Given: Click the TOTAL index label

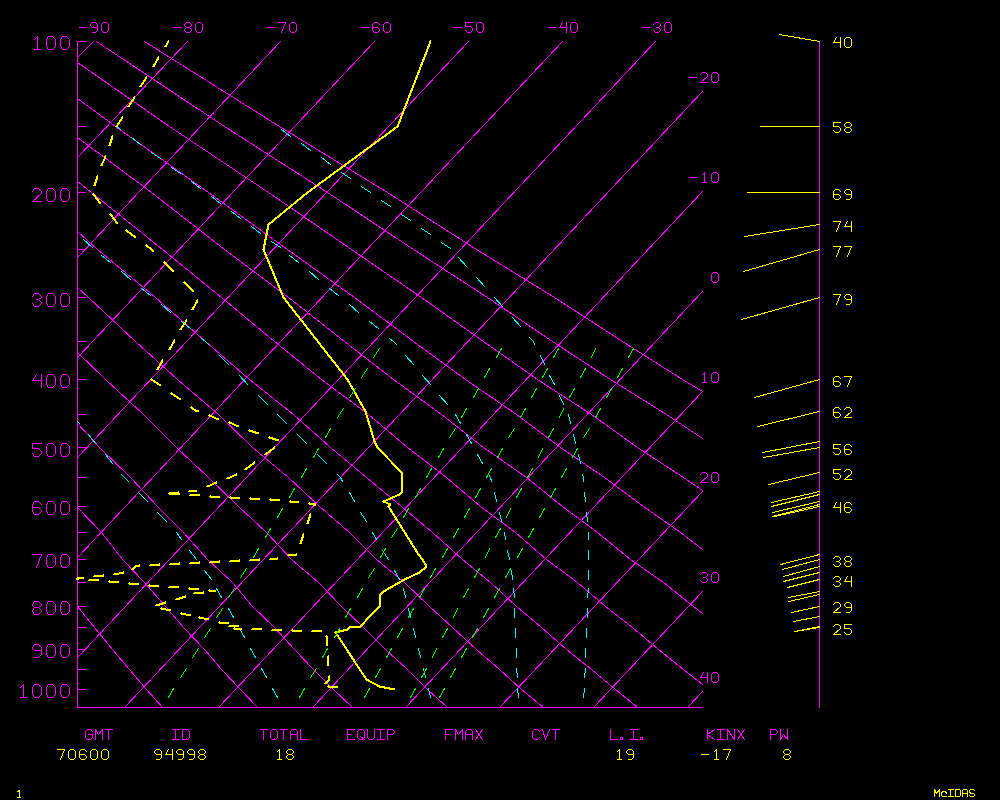Looking at the screenshot, I should (x=284, y=735).
